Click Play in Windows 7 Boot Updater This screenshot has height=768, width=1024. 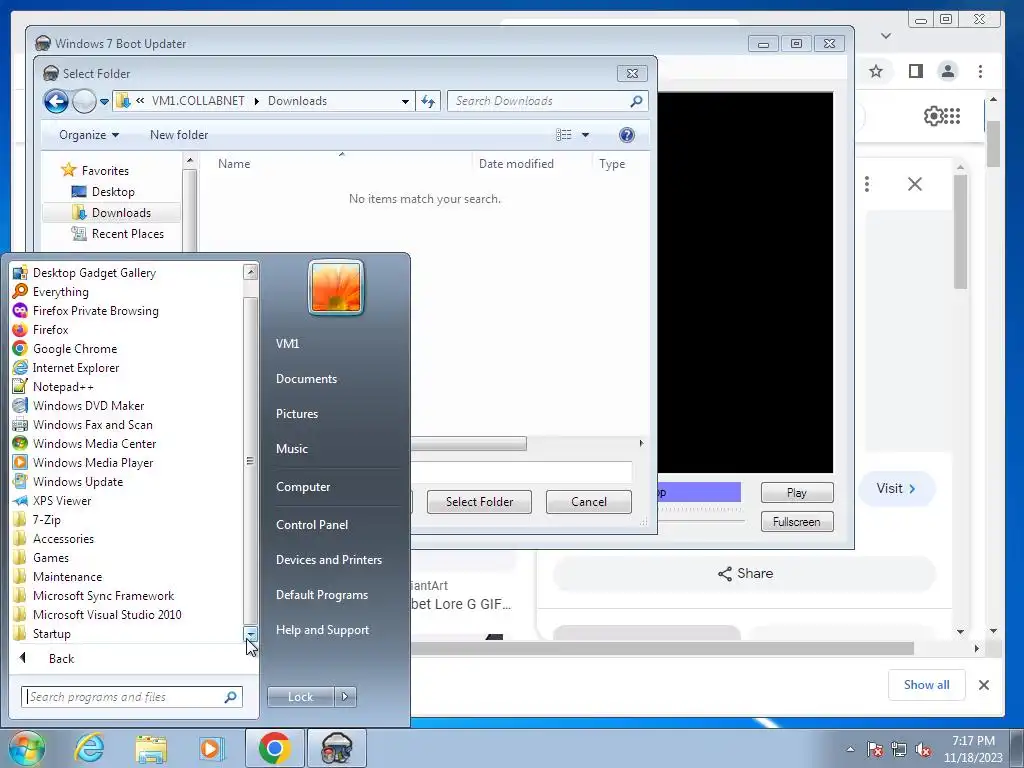click(x=797, y=493)
